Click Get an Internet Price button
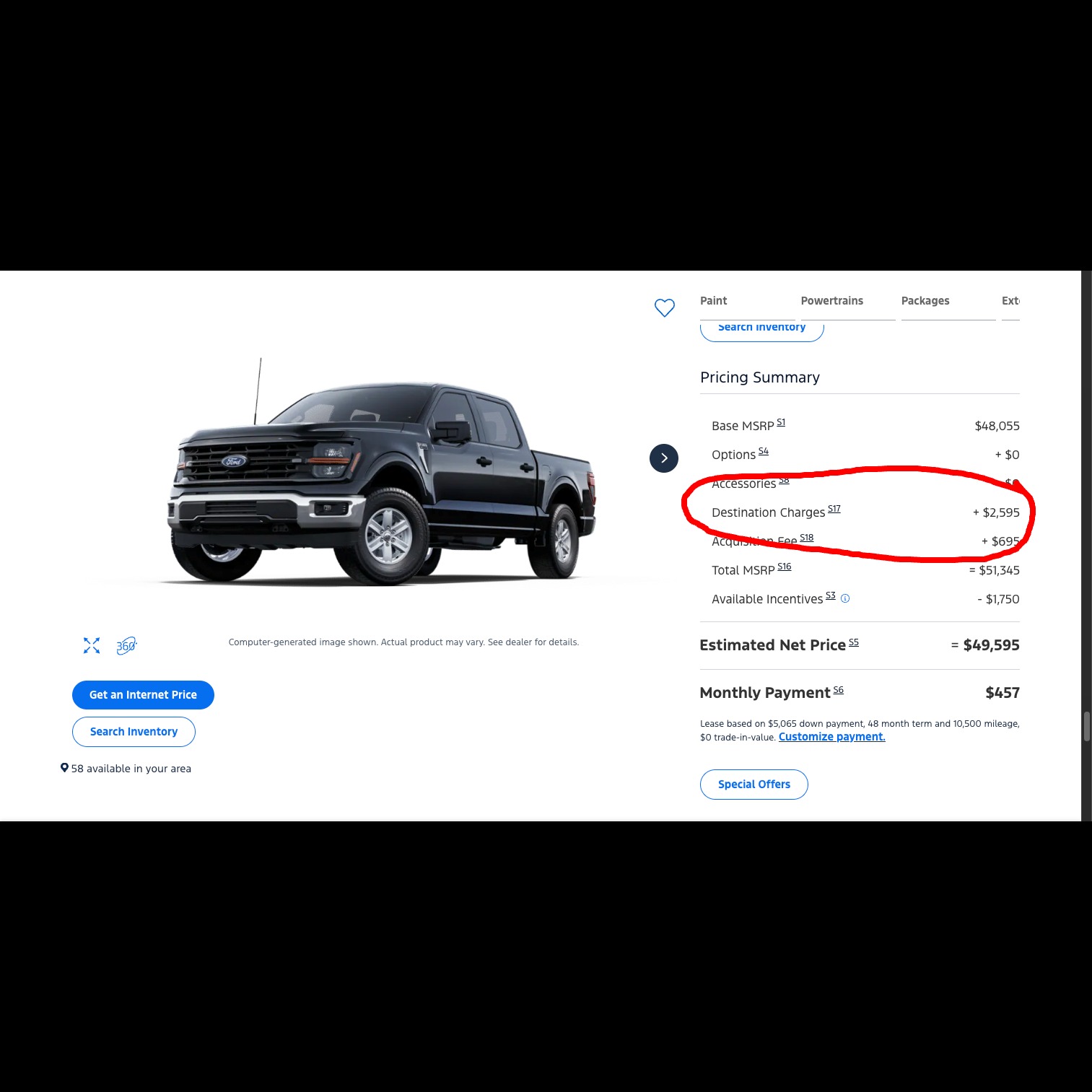 143,695
